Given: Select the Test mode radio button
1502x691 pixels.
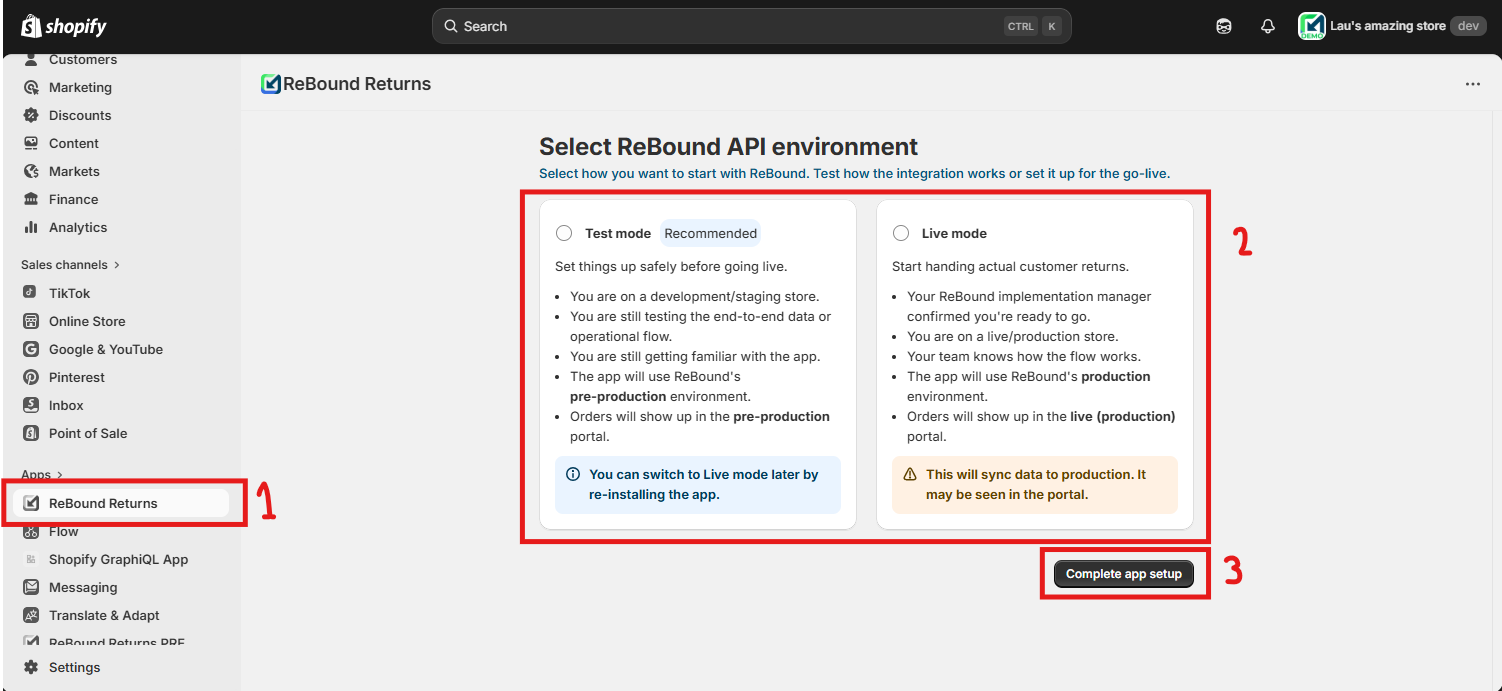Looking at the screenshot, I should pos(564,233).
